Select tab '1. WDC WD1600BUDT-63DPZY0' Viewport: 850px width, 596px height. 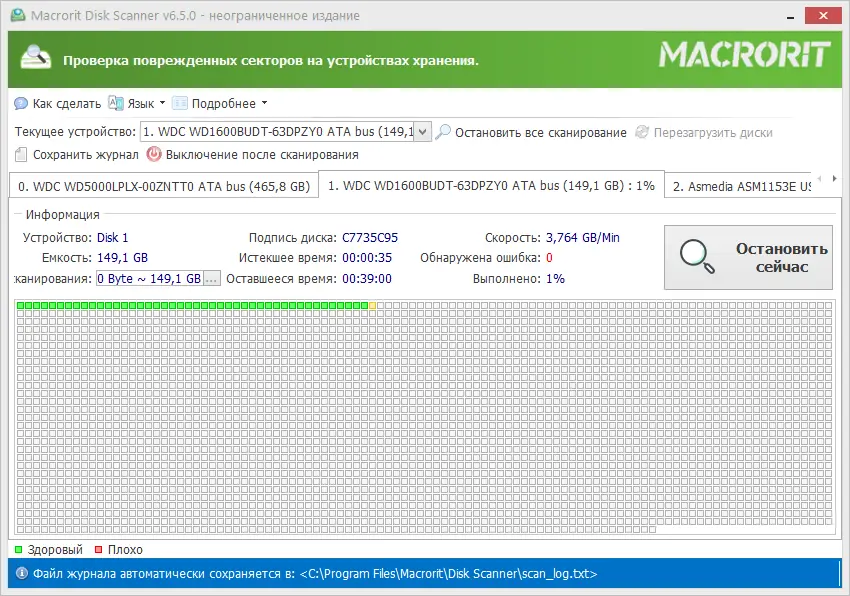click(x=491, y=185)
